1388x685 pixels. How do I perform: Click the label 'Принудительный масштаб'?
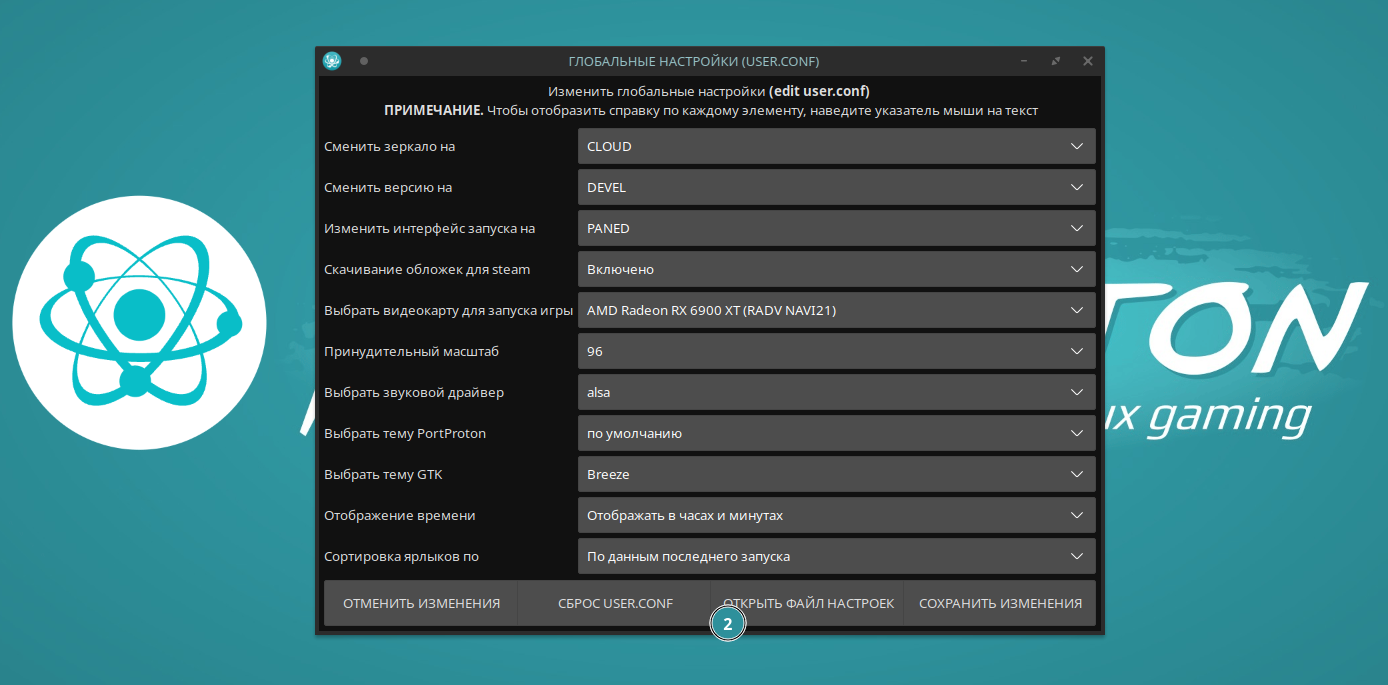[x=411, y=351]
